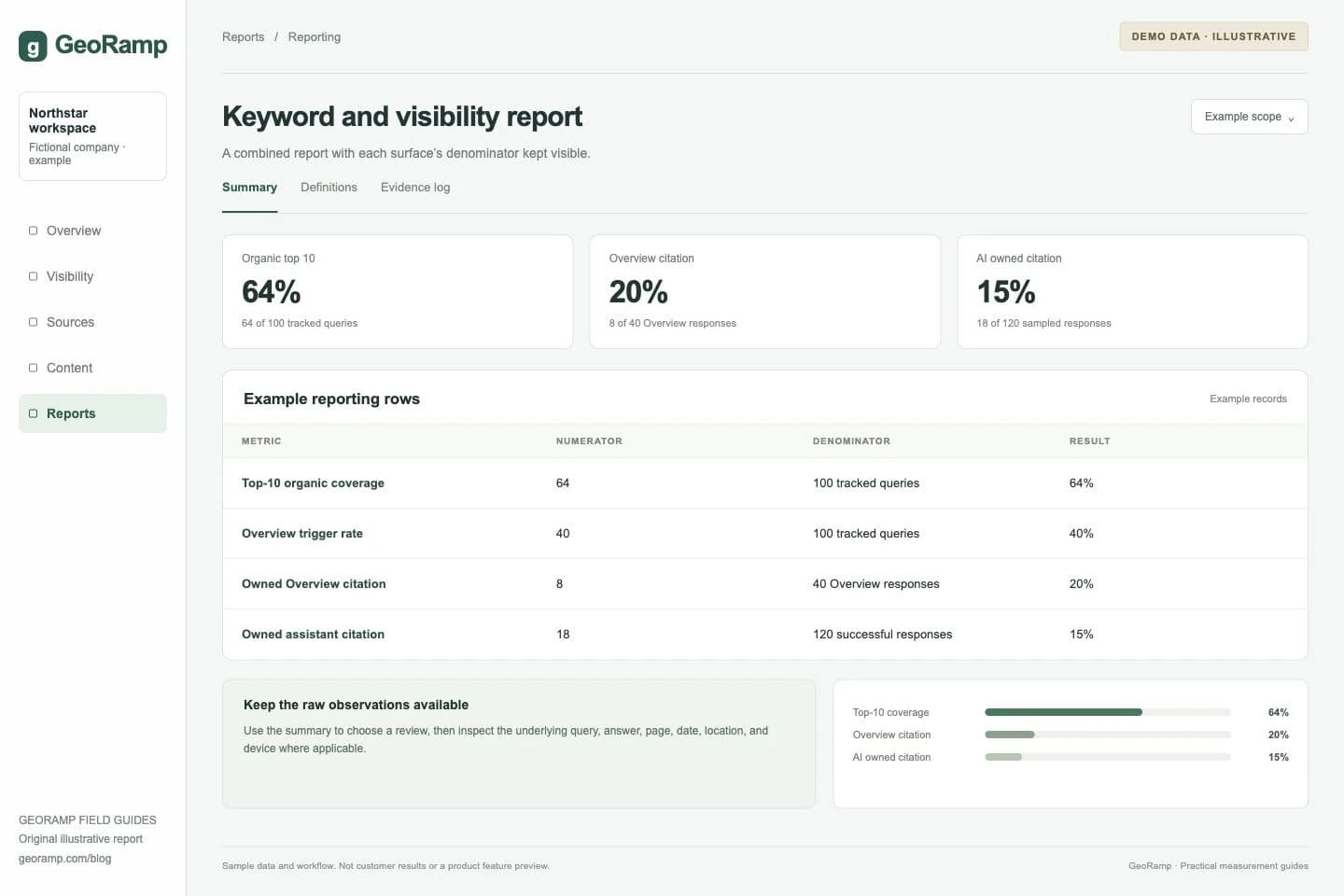Click the square icon beside Overview
Viewport: 1344px width, 896px height.
coord(34,231)
